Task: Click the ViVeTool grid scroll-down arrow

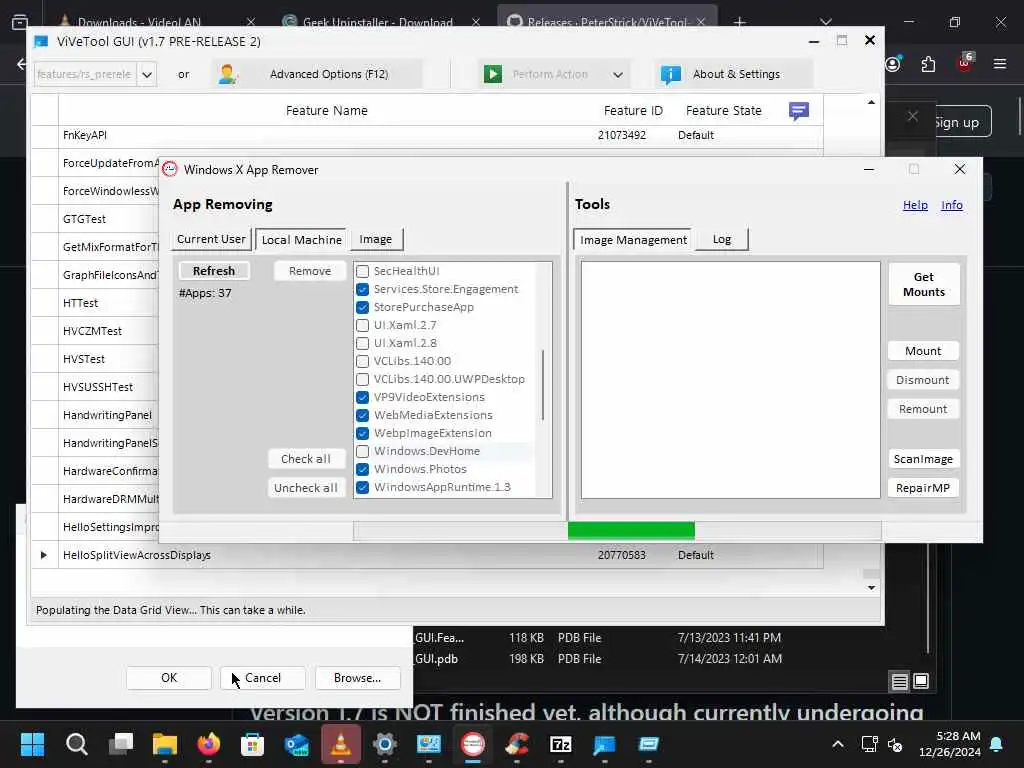Action: point(871,587)
